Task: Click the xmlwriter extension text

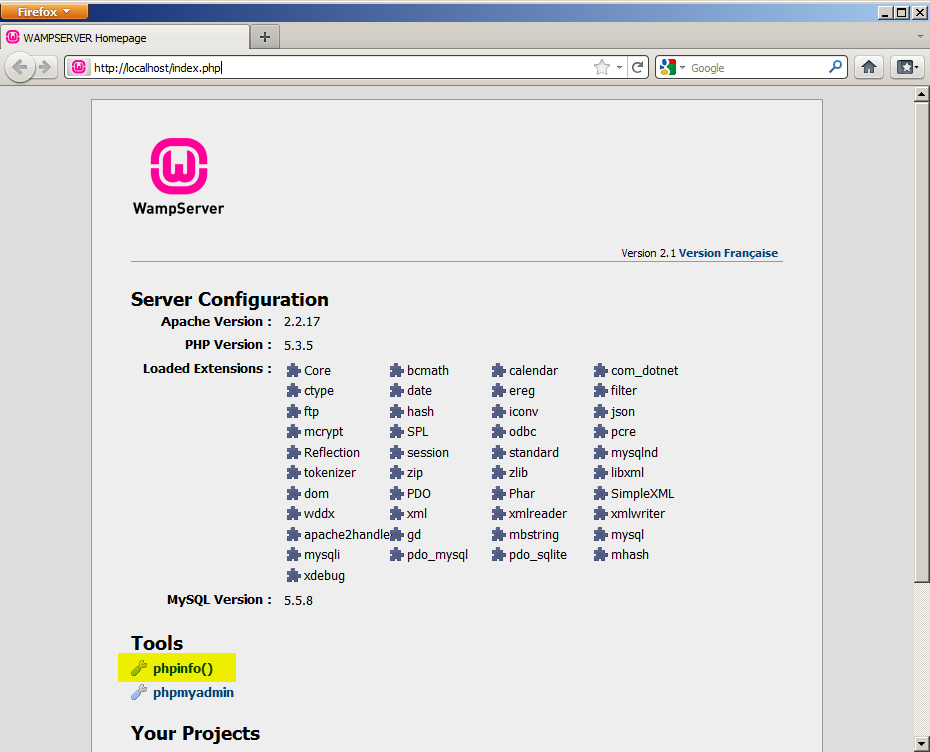Action: tap(638, 514)
